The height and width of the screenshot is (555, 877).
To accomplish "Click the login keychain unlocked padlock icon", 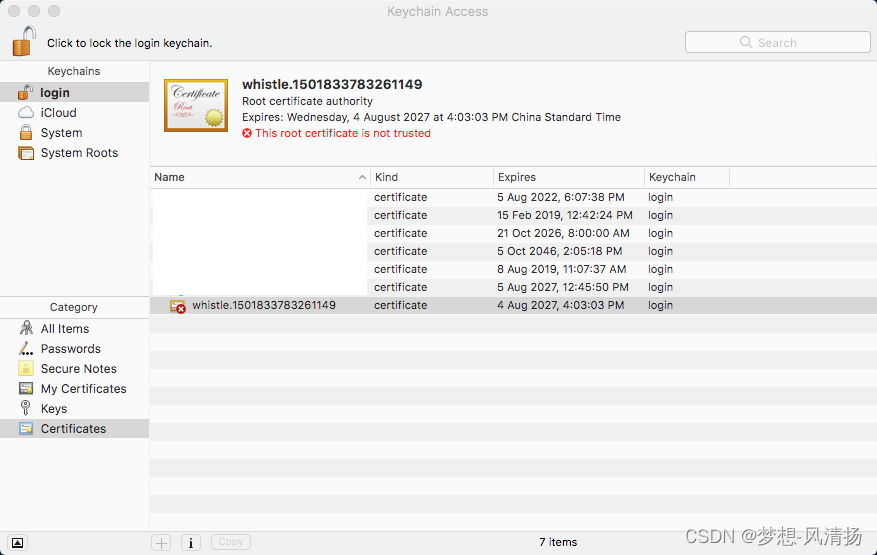I will tap(25, 92).
